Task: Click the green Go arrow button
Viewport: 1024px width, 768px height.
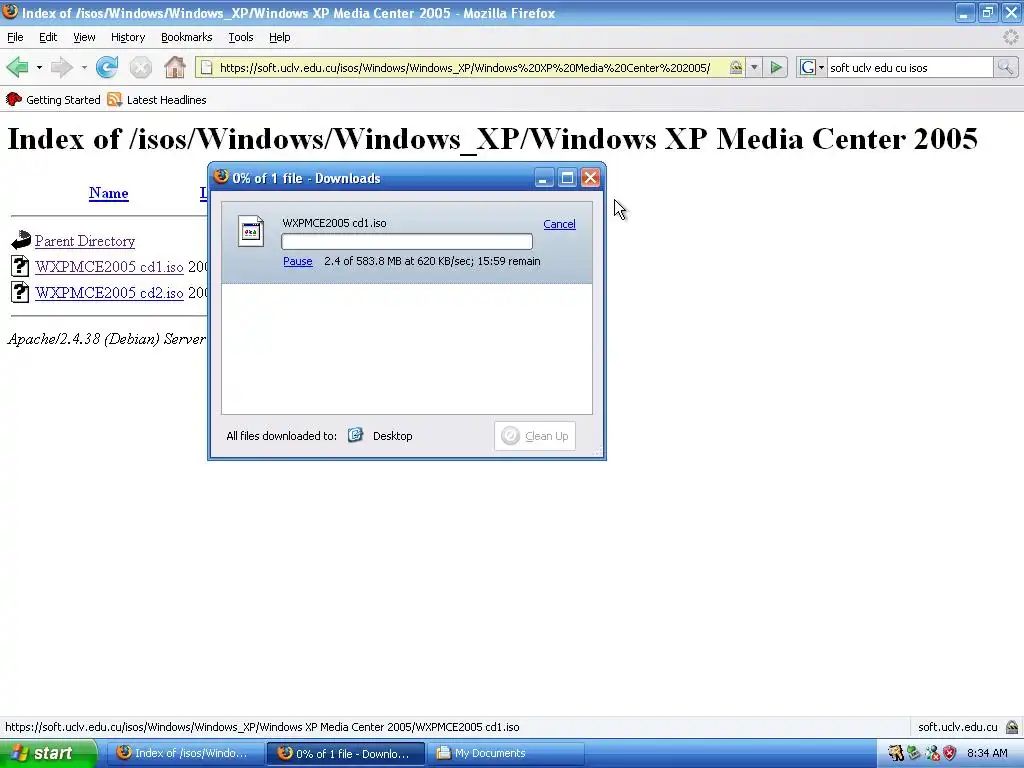Action: [776, 67]
